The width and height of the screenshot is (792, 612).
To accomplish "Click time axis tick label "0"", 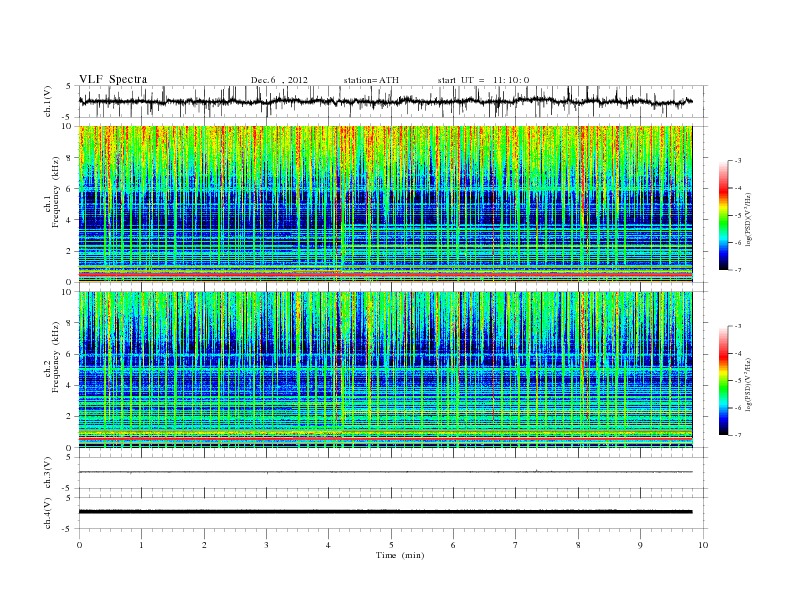I will pyautogui.click(x=79, y=545).
